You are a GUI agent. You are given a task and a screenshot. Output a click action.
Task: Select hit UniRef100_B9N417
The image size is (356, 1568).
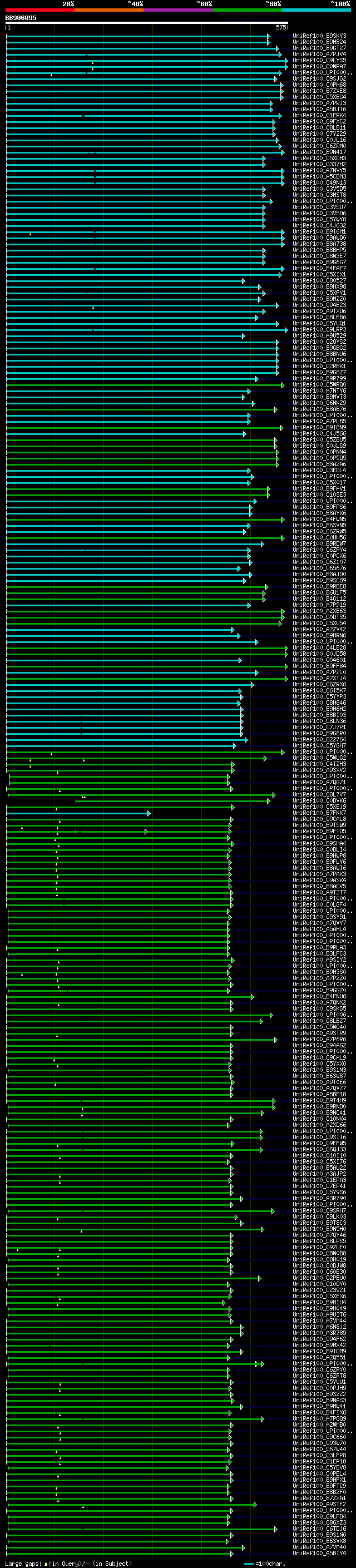pos(319,152)
